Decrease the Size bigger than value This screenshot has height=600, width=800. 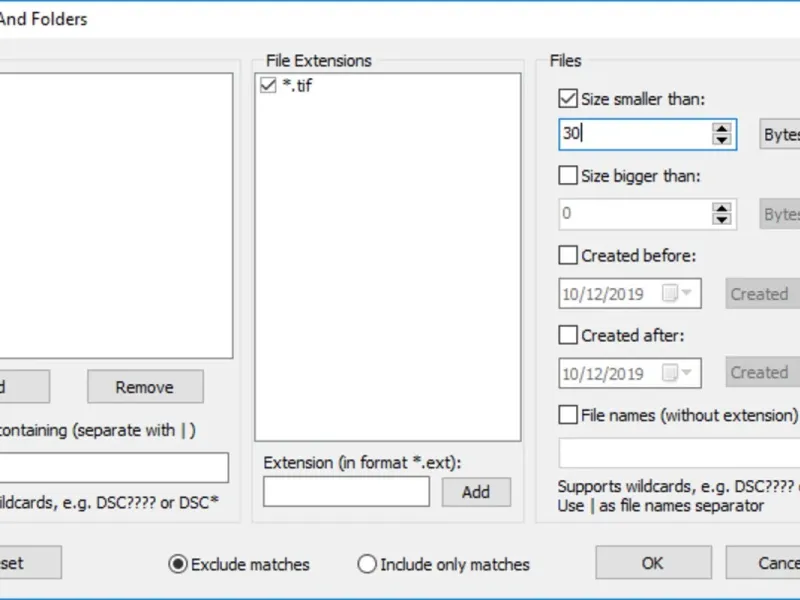click(x=721, y=219)
